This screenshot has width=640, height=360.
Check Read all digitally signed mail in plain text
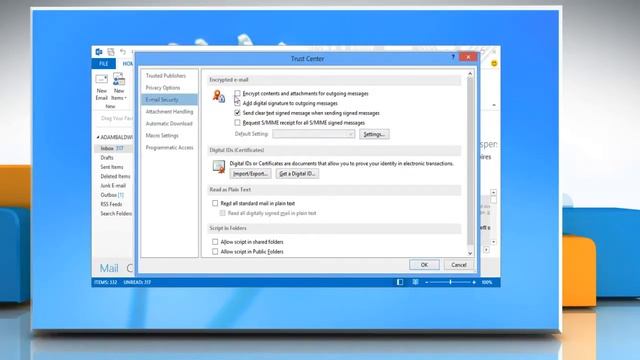click(222, 213)
